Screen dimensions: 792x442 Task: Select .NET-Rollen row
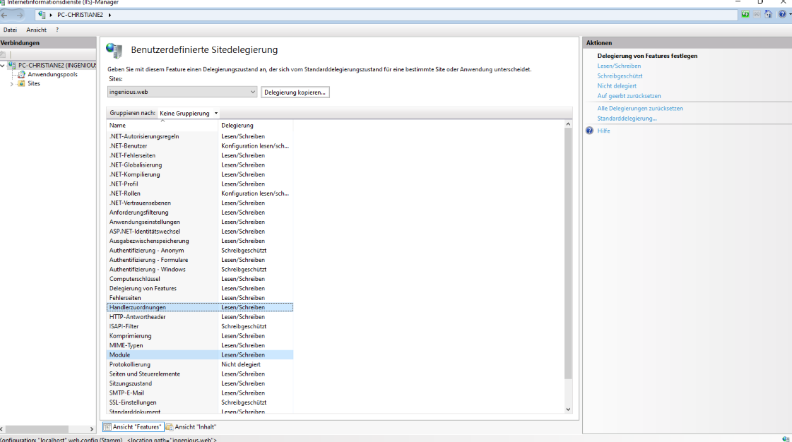tap(200, 193)
